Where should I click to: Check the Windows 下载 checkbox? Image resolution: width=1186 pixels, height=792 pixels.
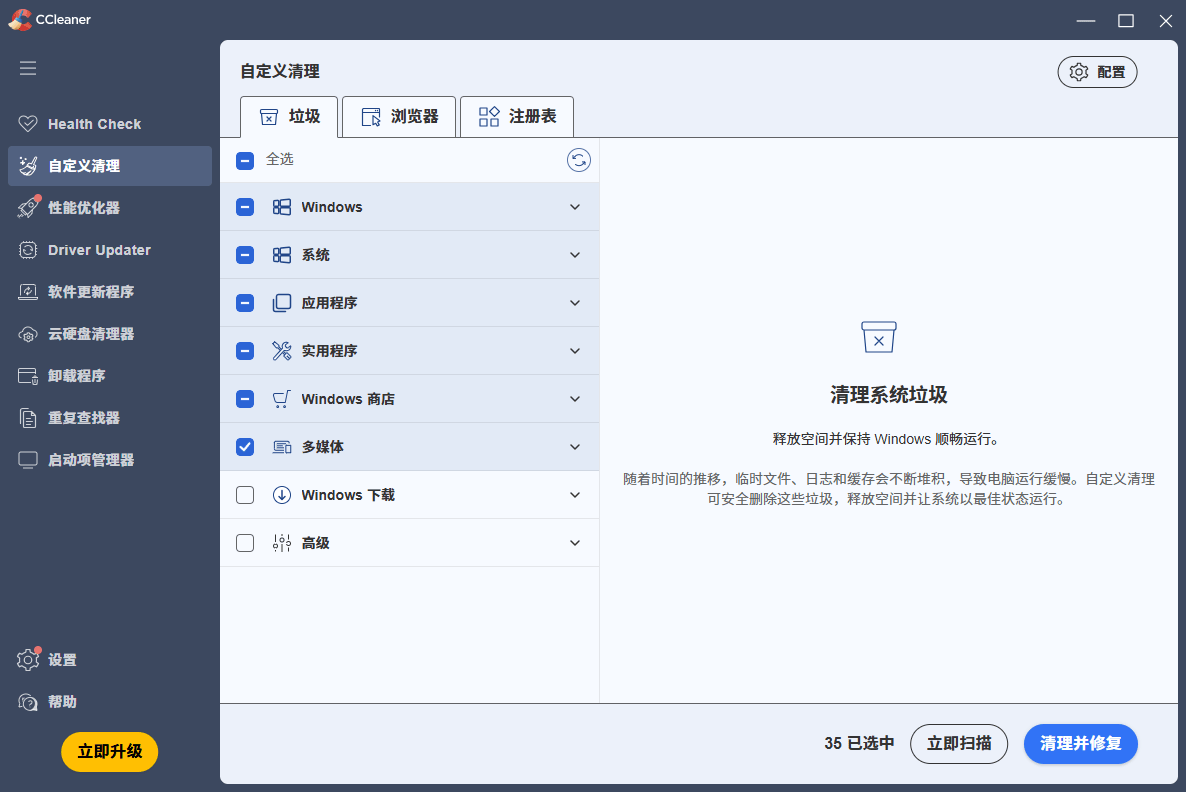coord(245,495)
